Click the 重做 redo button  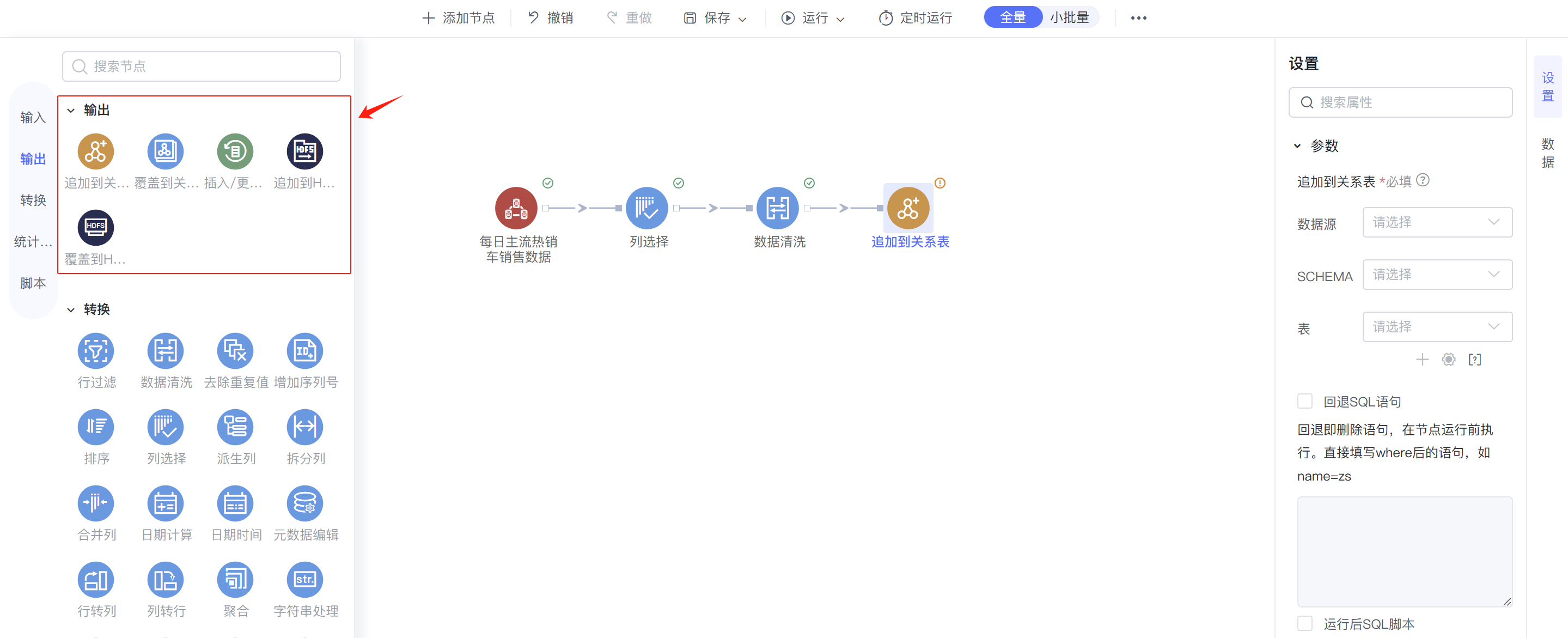630,19
